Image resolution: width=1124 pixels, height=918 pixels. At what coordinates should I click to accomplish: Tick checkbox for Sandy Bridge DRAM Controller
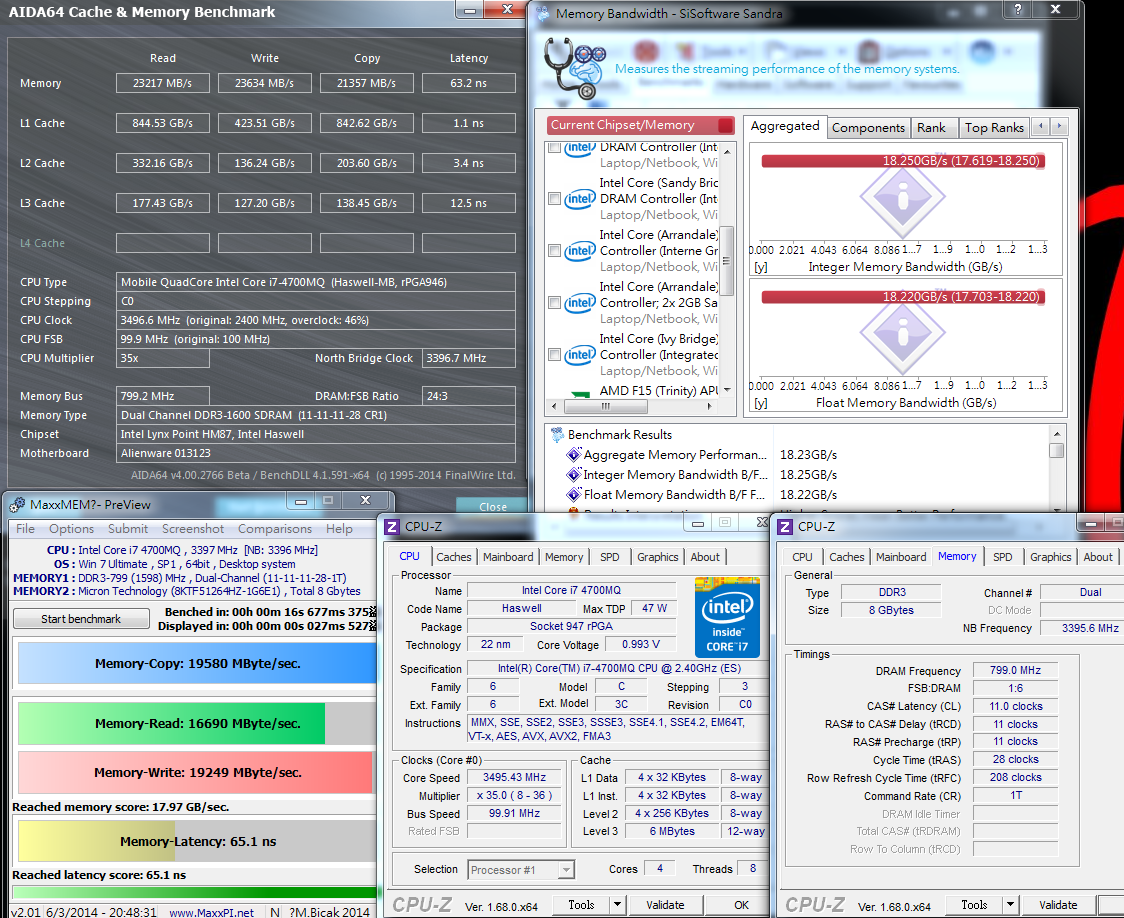coord(554,199)
